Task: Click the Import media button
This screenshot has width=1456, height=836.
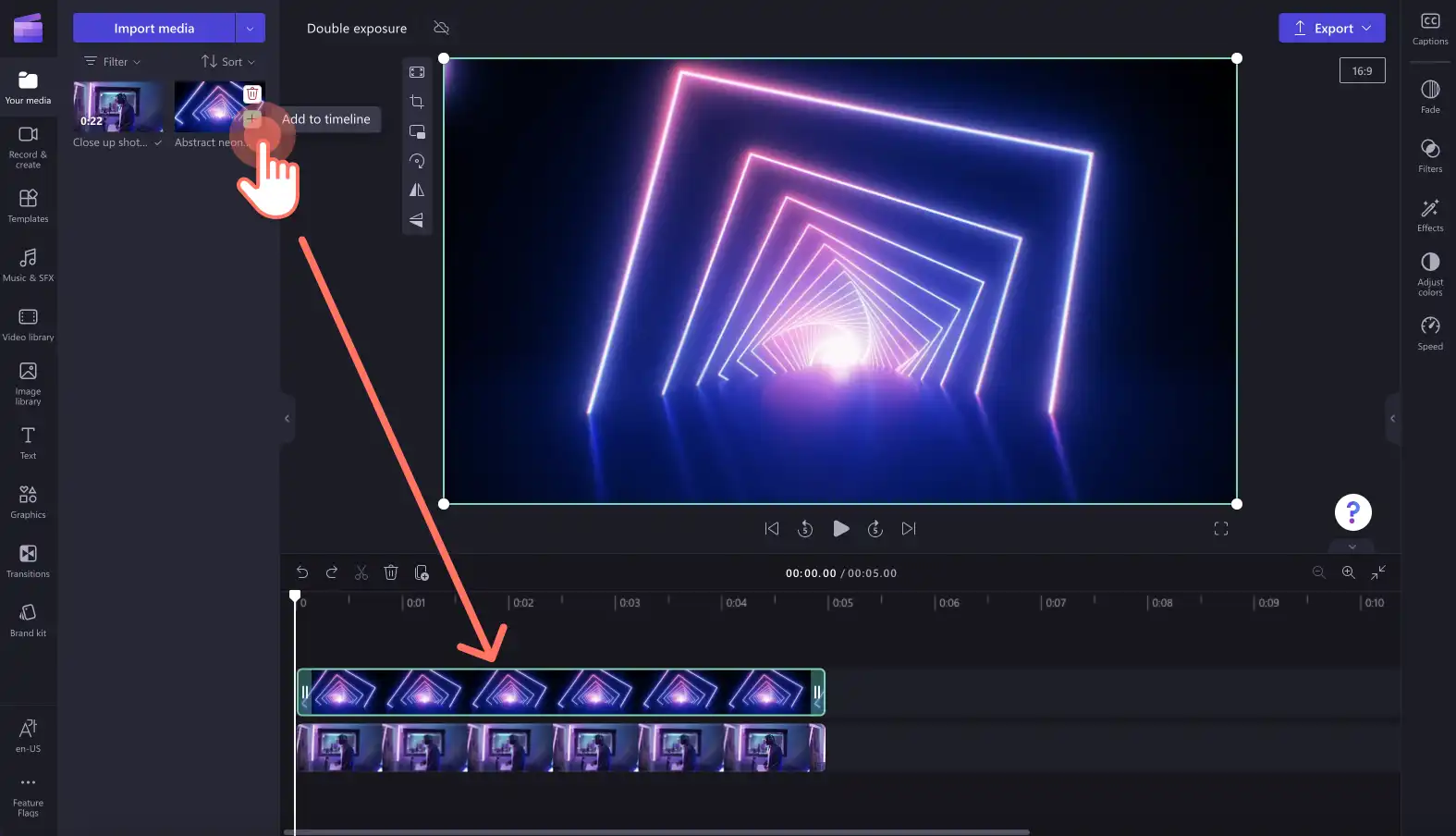Action: pos(154,28)
